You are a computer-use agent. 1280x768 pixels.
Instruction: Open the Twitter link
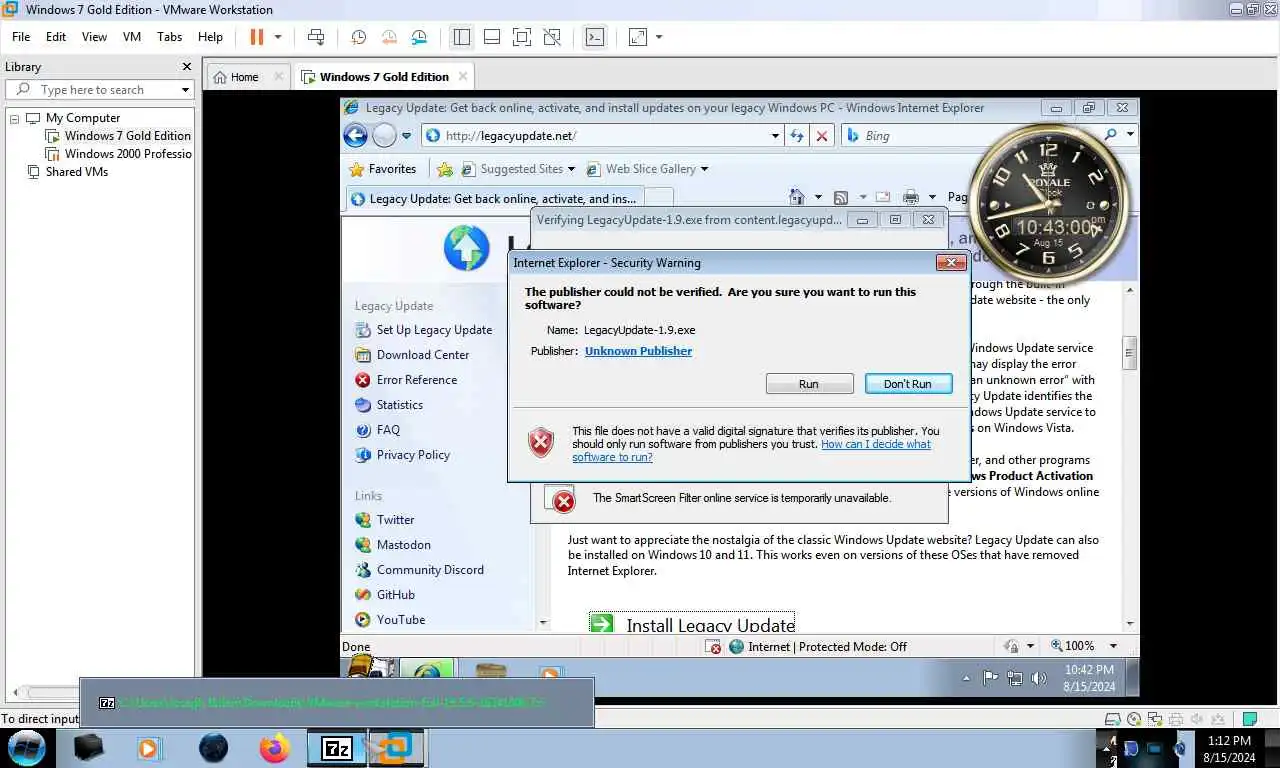click(x=395, y=520)
